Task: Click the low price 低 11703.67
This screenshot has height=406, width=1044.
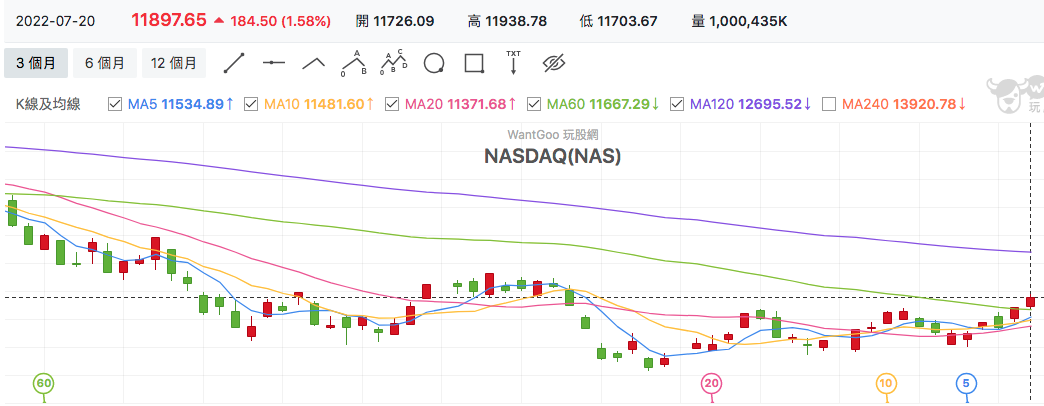Action: click(x=619, y=21)
